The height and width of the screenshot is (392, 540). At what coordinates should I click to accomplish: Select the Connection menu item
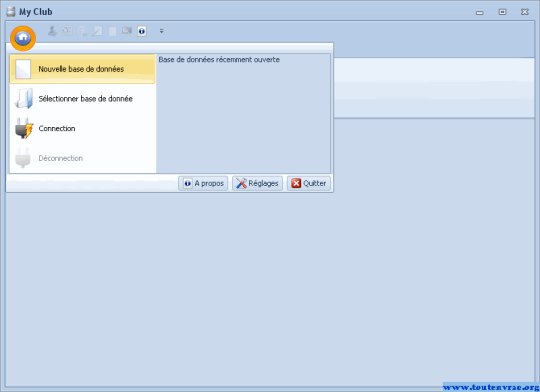point(82,128)
